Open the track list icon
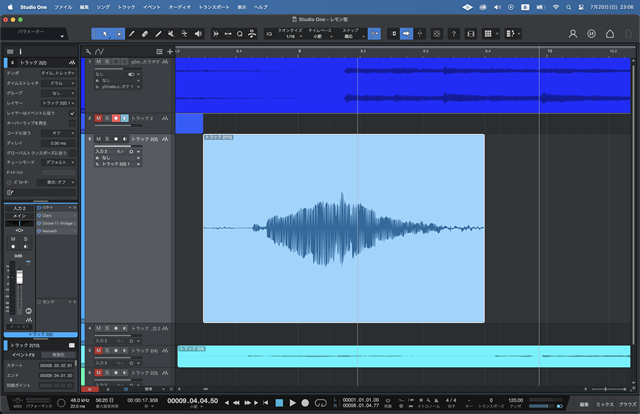This screenshot has width=640, height=414. pyautogui.click(x=159, y=51)
